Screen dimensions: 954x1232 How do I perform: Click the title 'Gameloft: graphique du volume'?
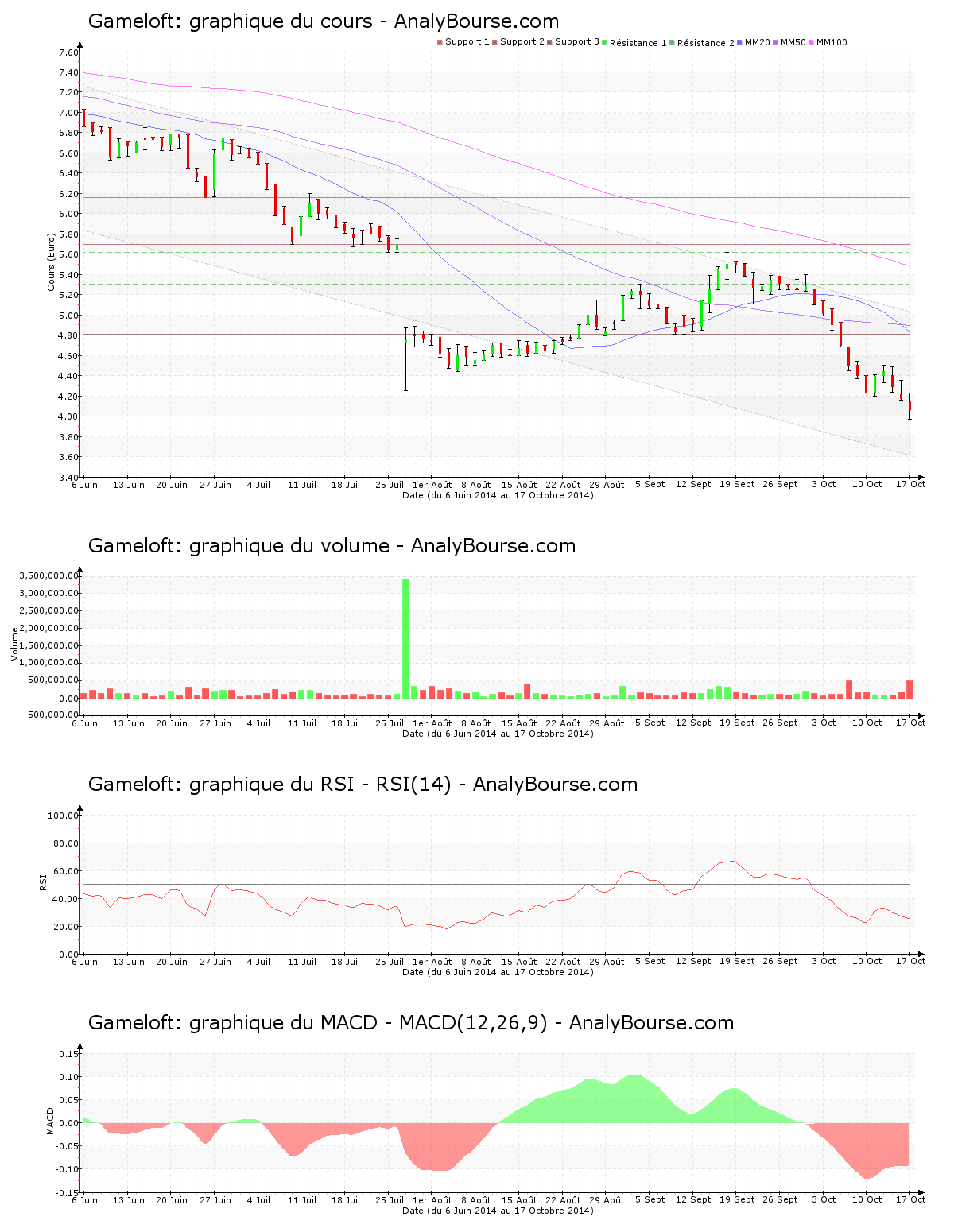pyautogui.click(x=238, y=546)
